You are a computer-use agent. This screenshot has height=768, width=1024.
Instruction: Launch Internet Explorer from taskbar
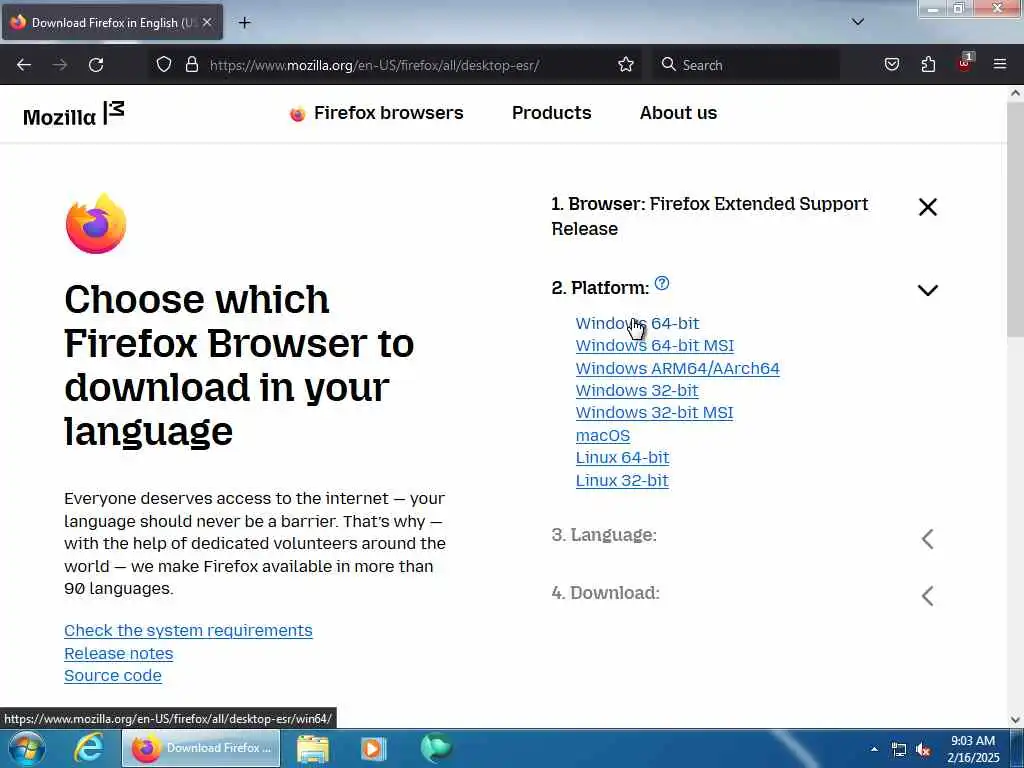click(x=88, y=748)
